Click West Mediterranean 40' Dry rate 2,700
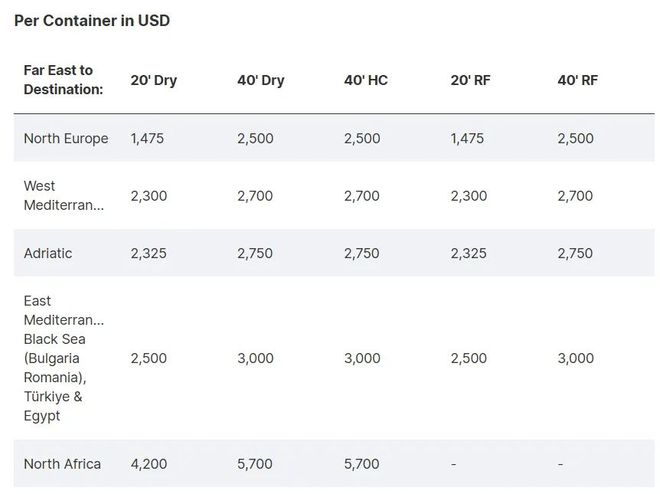Image resolution: width=660 pixels, height=494 pixels. click(255, 196)
